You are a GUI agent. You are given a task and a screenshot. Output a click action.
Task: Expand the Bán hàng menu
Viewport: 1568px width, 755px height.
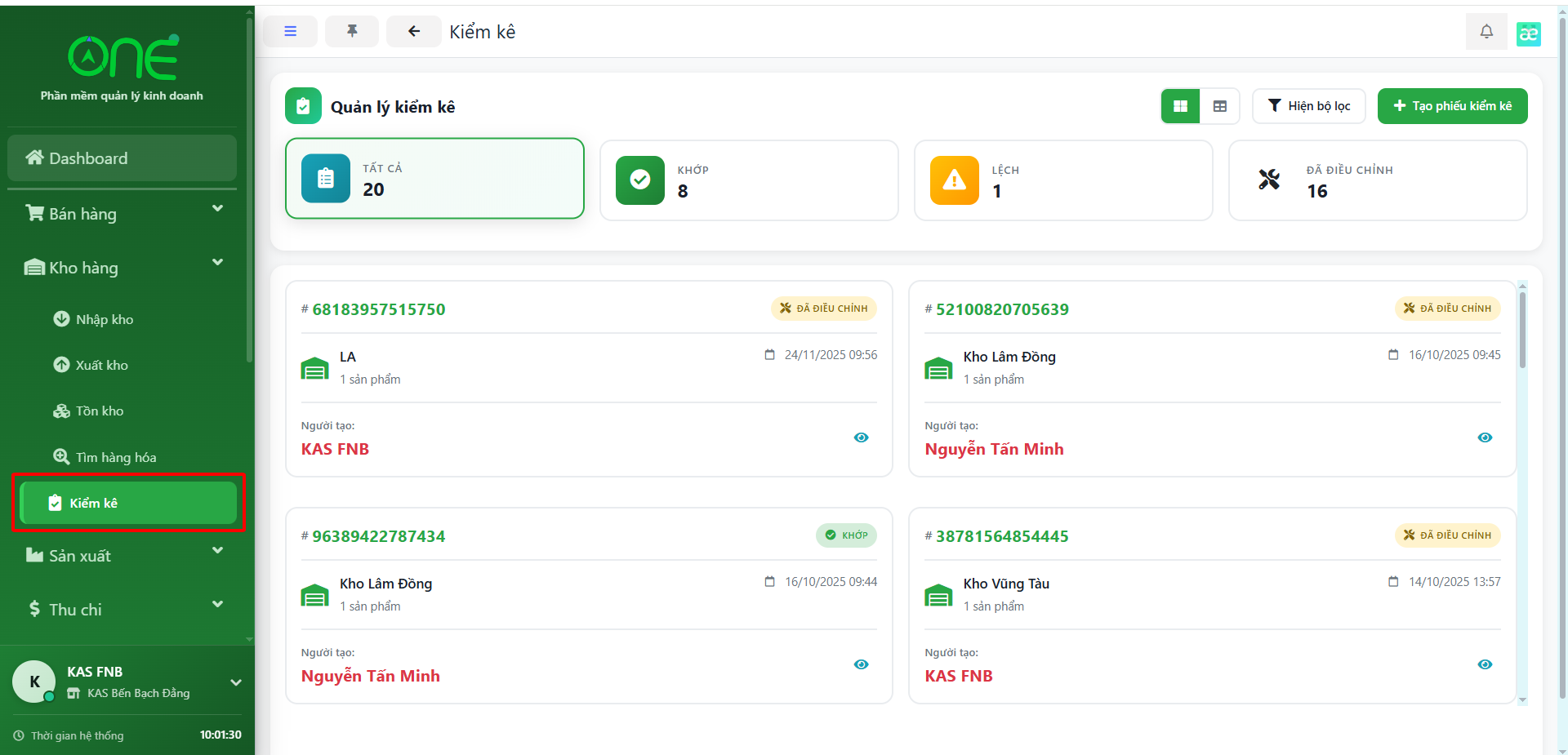tap(122, 213)
